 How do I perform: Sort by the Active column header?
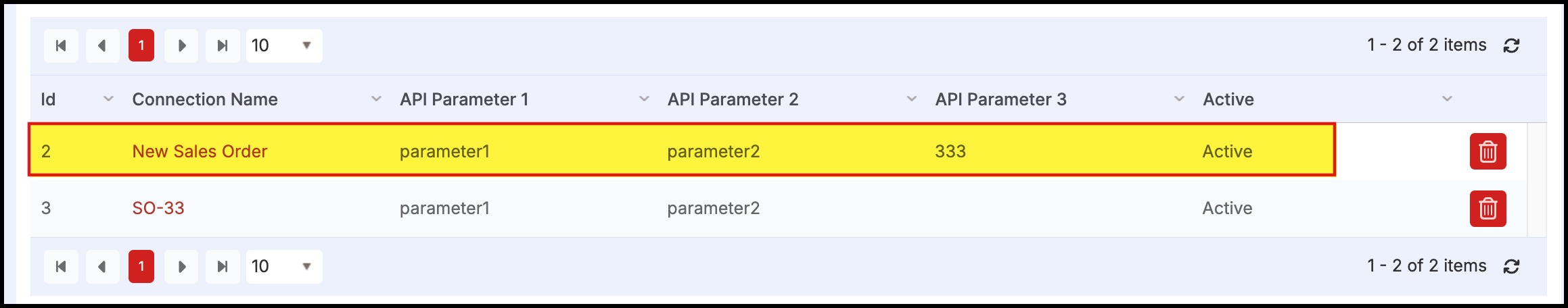[1228, 99]
